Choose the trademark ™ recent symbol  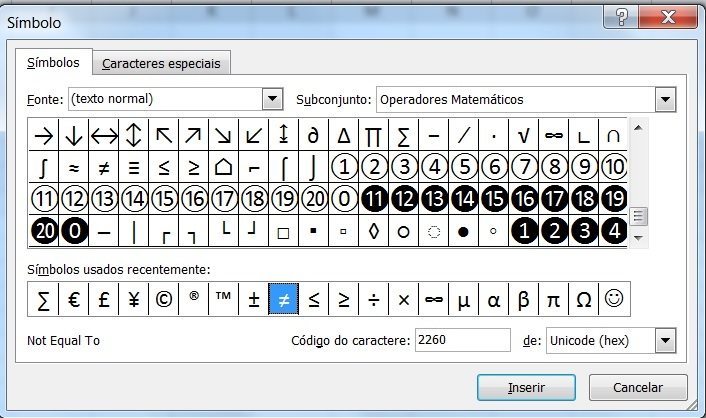click(x=224, y=299)
